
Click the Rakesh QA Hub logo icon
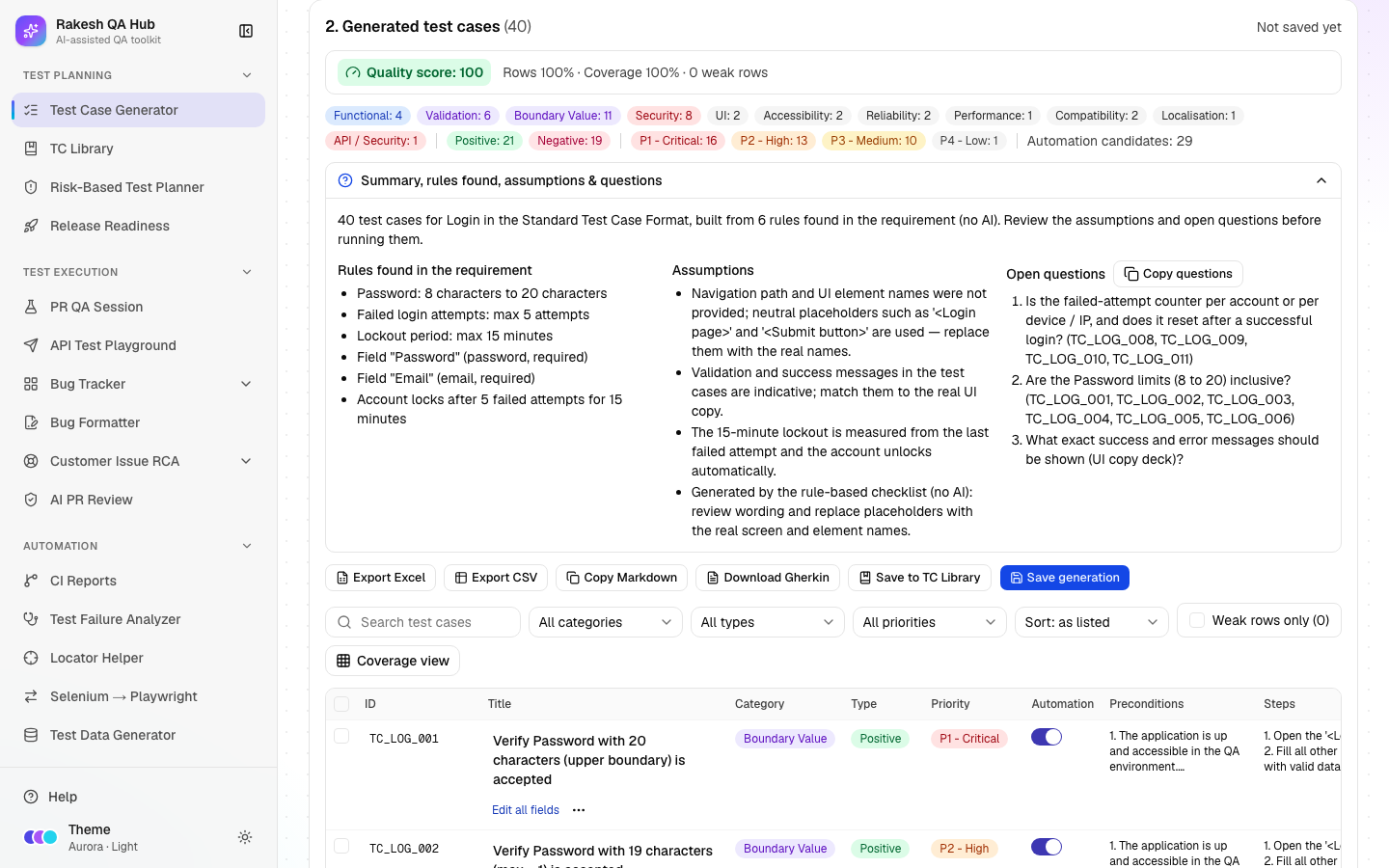[x=31, y=31]
